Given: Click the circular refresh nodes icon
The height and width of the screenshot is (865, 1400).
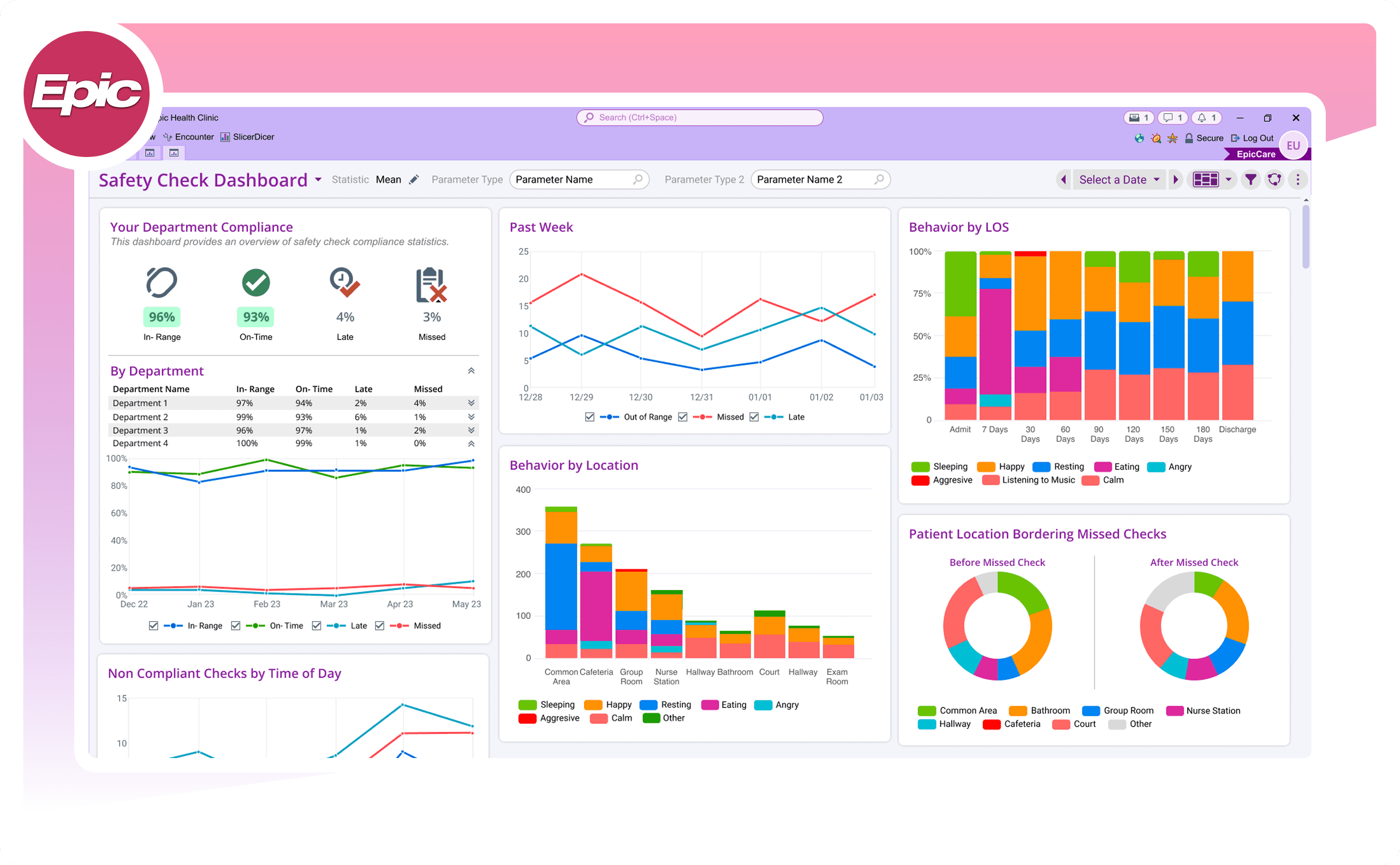Looking at the screenshot, I should (1274, 180).
